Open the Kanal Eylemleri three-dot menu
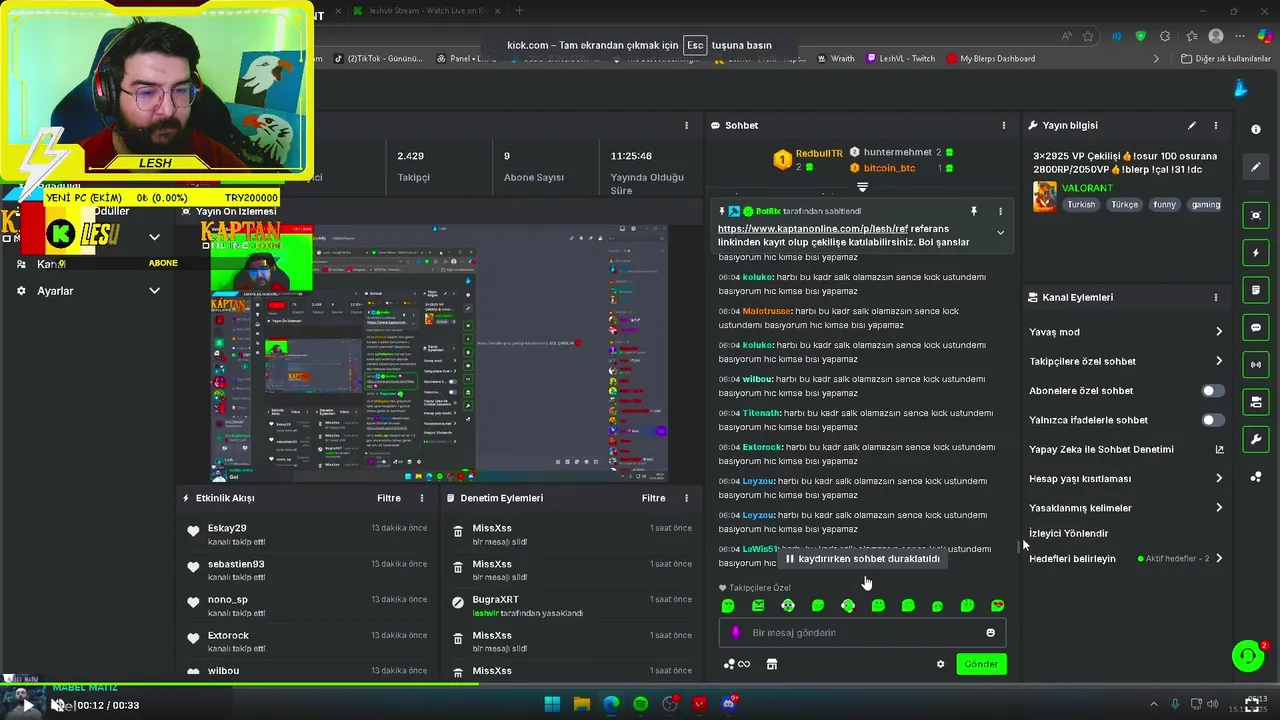The height and width of the screenshot is (720, 1280). 1216,297
